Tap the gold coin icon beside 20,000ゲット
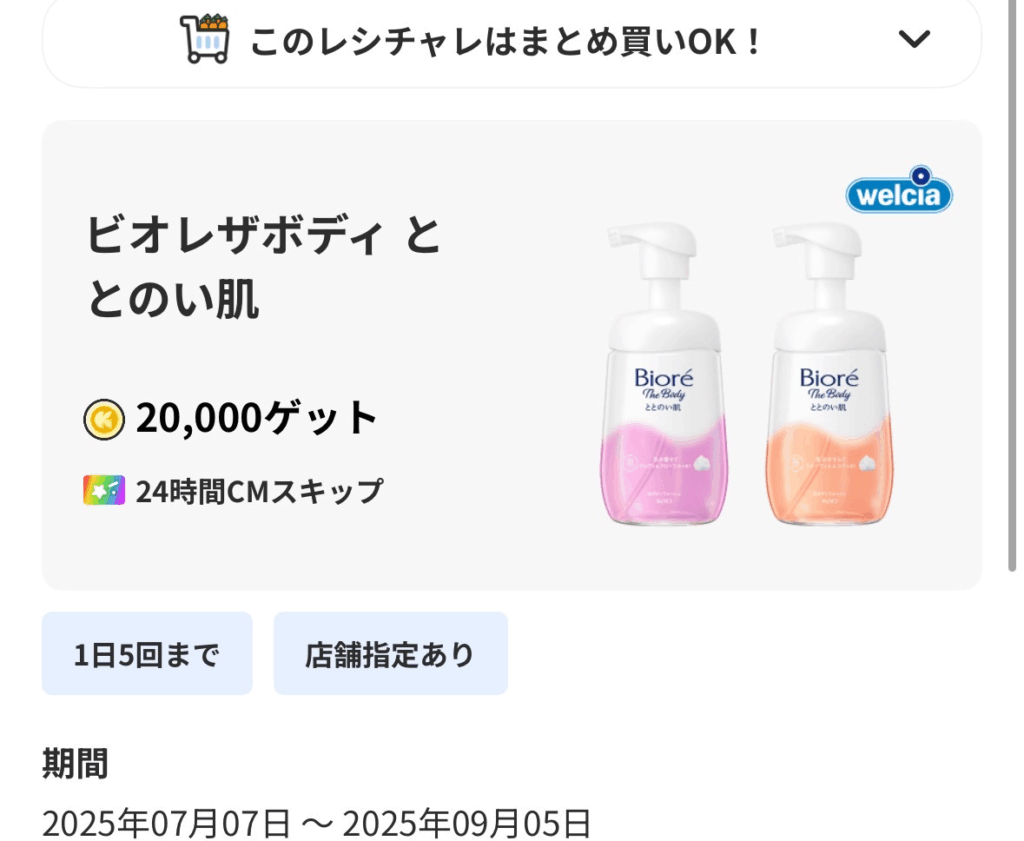The image size is (1024, 841). pos(104,419)
